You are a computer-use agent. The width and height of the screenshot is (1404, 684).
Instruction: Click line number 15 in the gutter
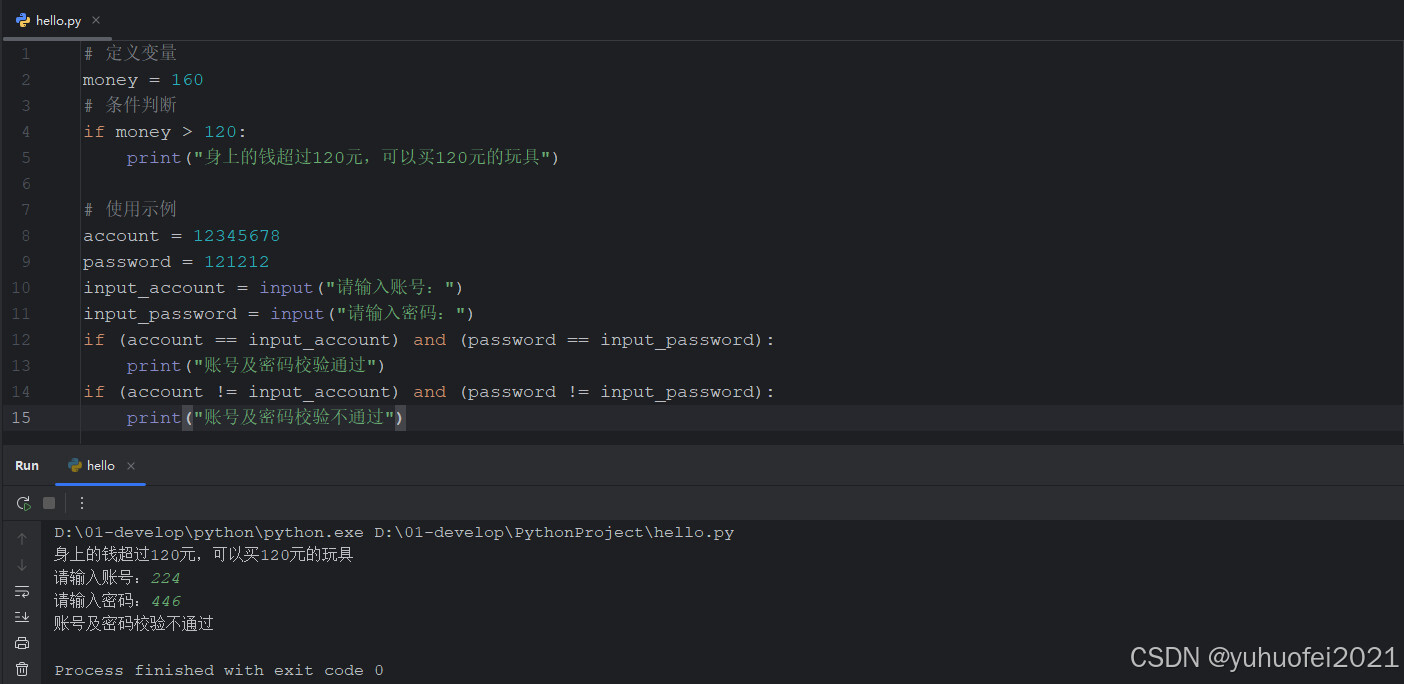[22, 418]
